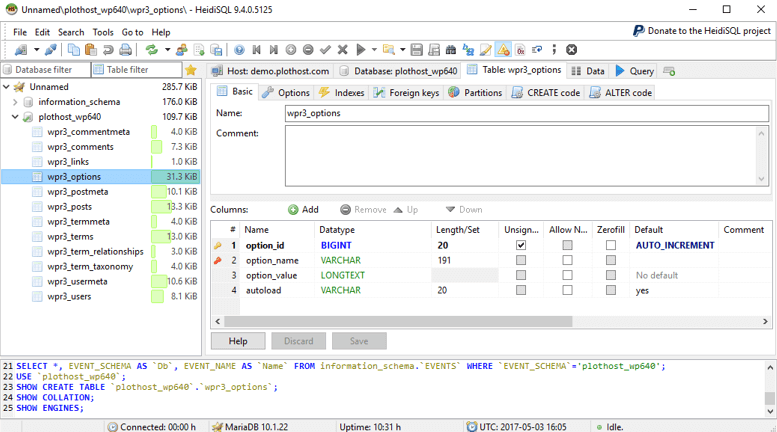Image resolution: width=777 pixels, height=432 pixels.
Task: Jump to the first row icon
Action: (x=256, y=50)
